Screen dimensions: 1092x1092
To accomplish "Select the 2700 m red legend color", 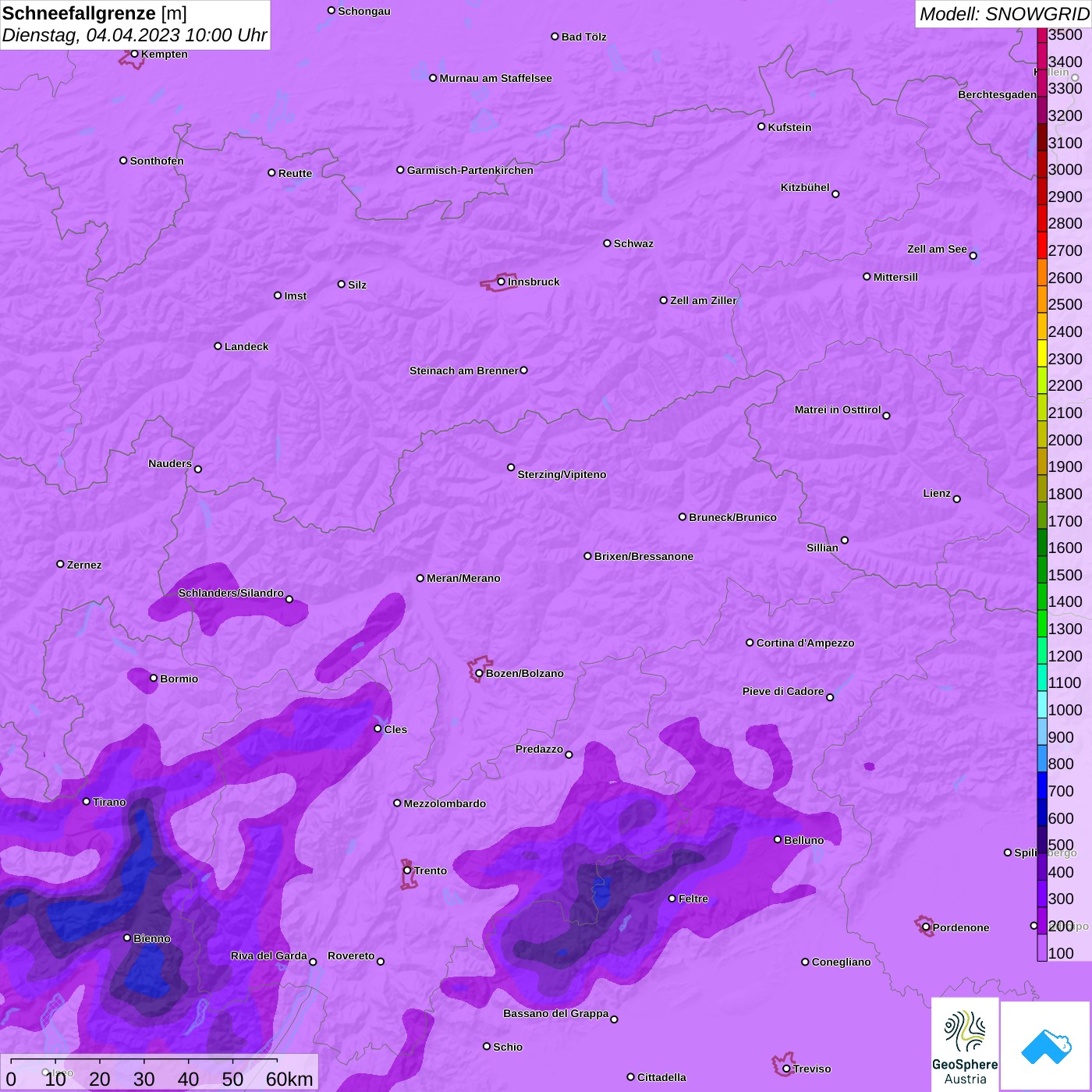I will point(1042,245).
